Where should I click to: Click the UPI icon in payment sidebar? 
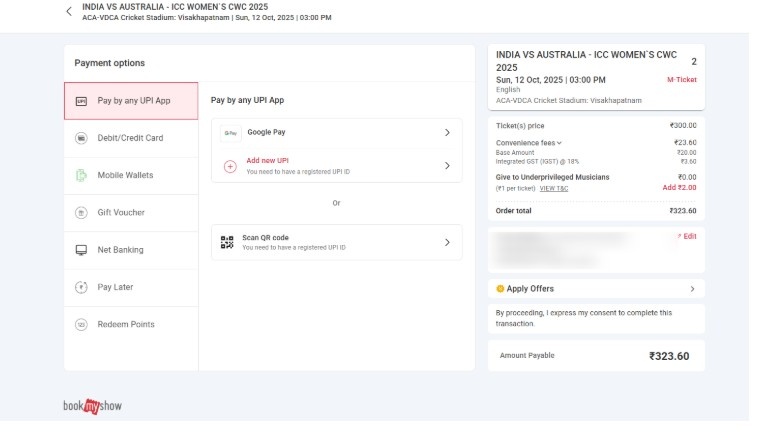coord(81,101)
